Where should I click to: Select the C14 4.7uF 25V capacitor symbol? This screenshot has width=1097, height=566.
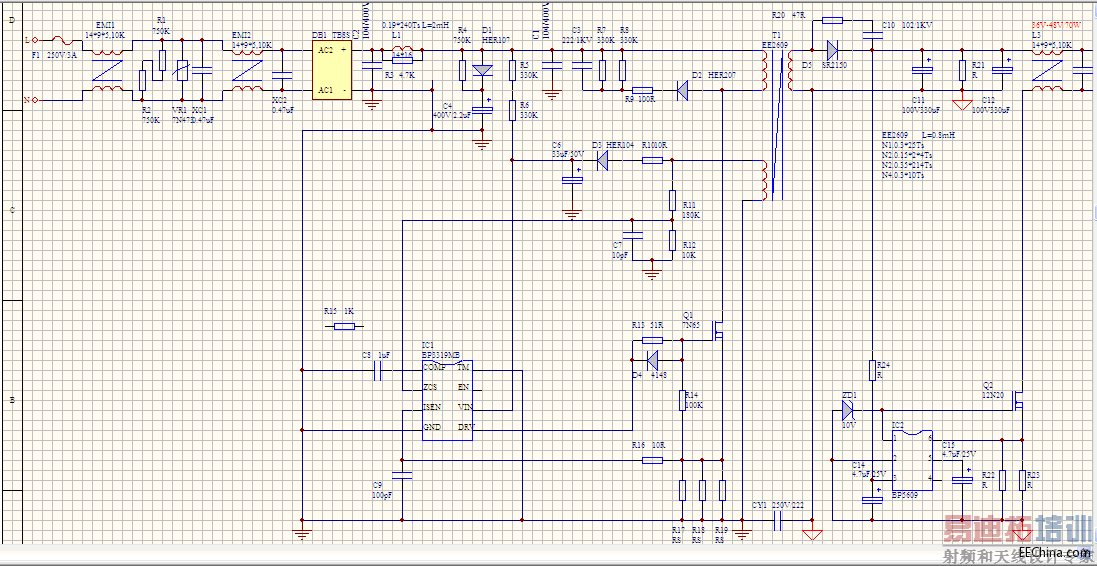coord(872,500)
